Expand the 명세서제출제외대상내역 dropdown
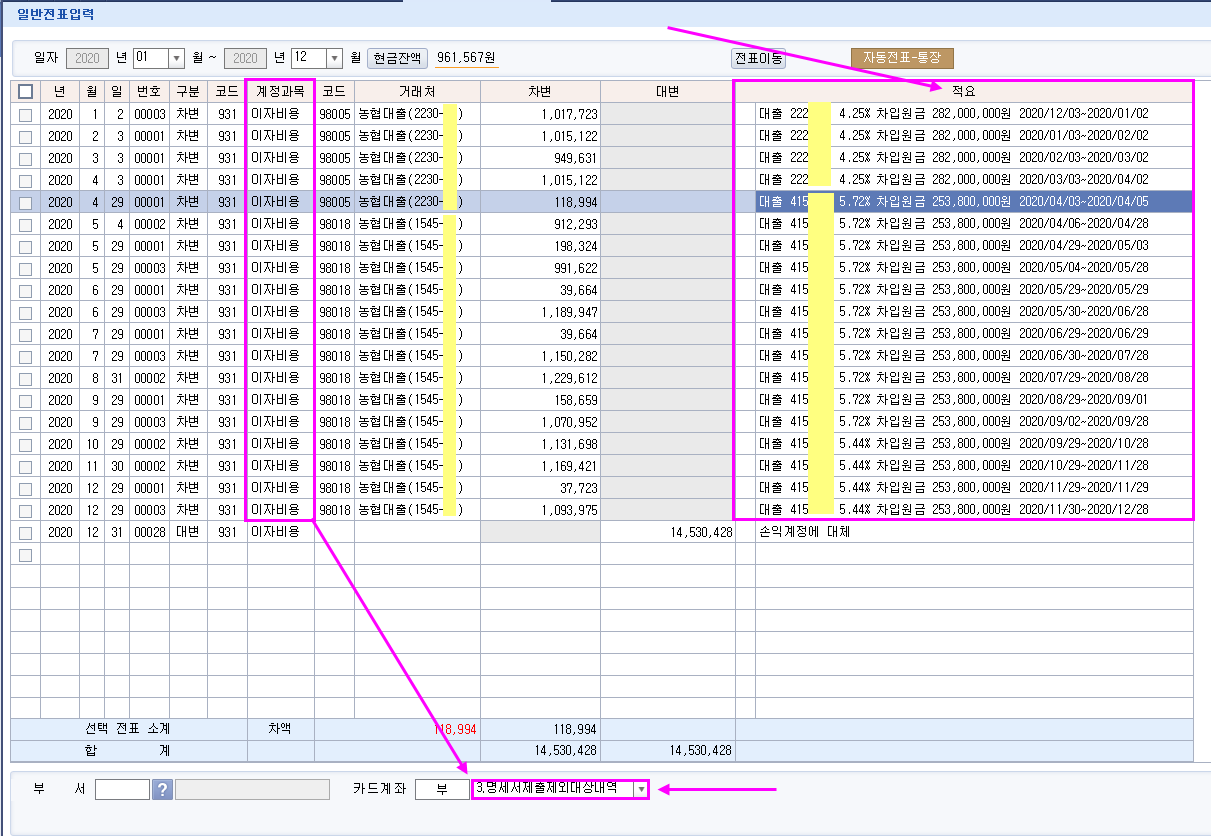The height and width of the screenshot is (836, 1211). [640, 789]
